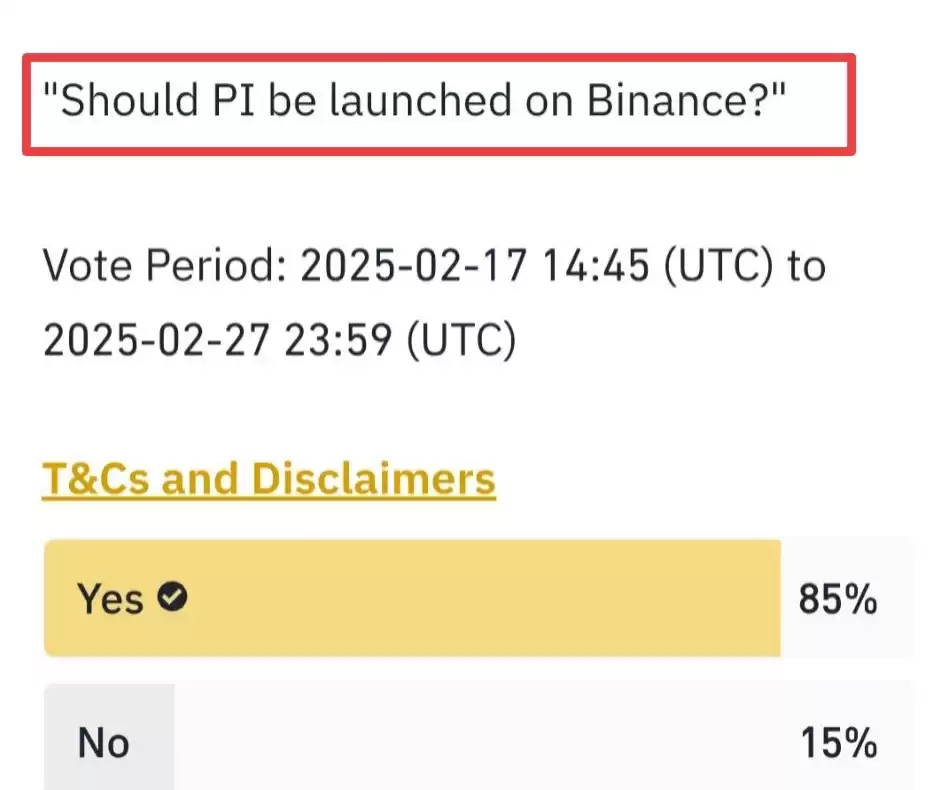Vote Yes on the PI launch poll

pyautogui.click(x=478, y=598)
